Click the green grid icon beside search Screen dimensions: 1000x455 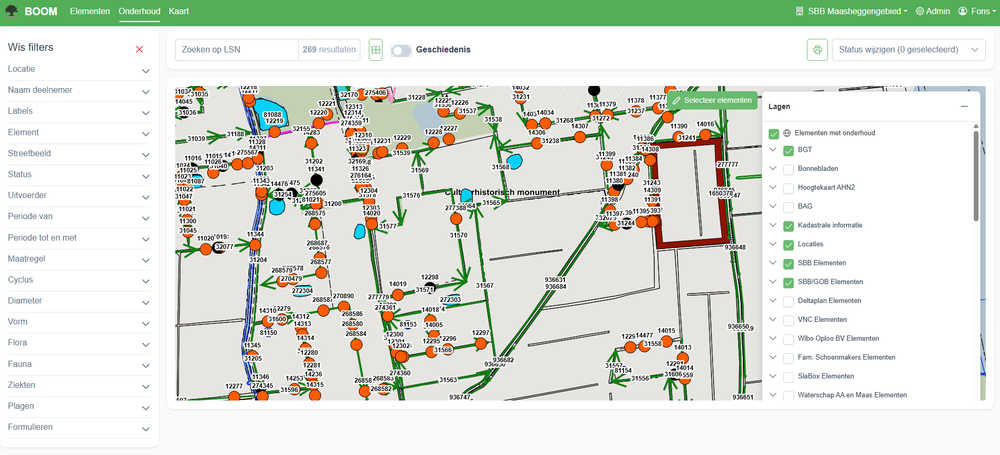(x=376, y=49)
